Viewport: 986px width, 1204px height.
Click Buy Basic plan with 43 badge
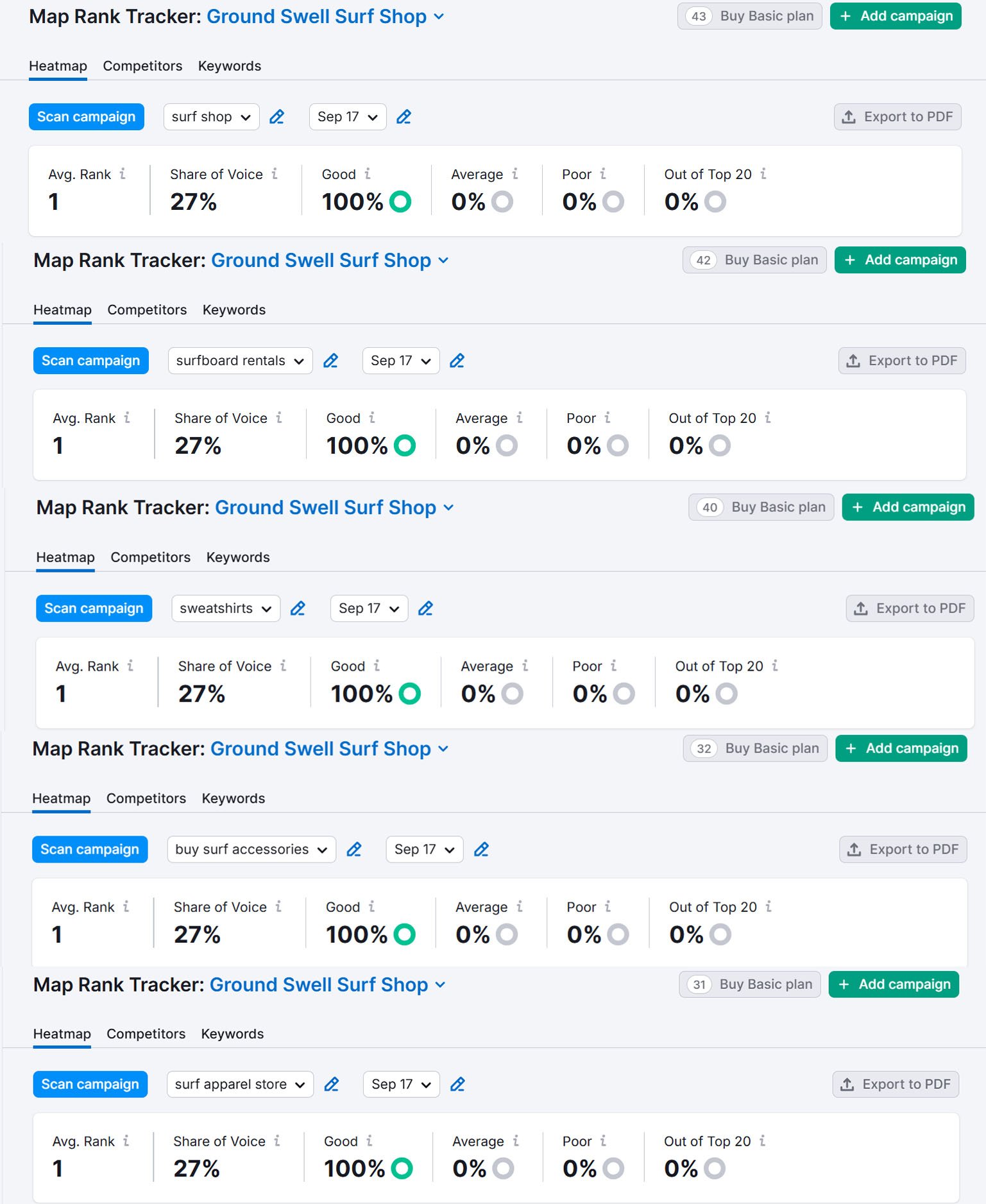[749, 16]
